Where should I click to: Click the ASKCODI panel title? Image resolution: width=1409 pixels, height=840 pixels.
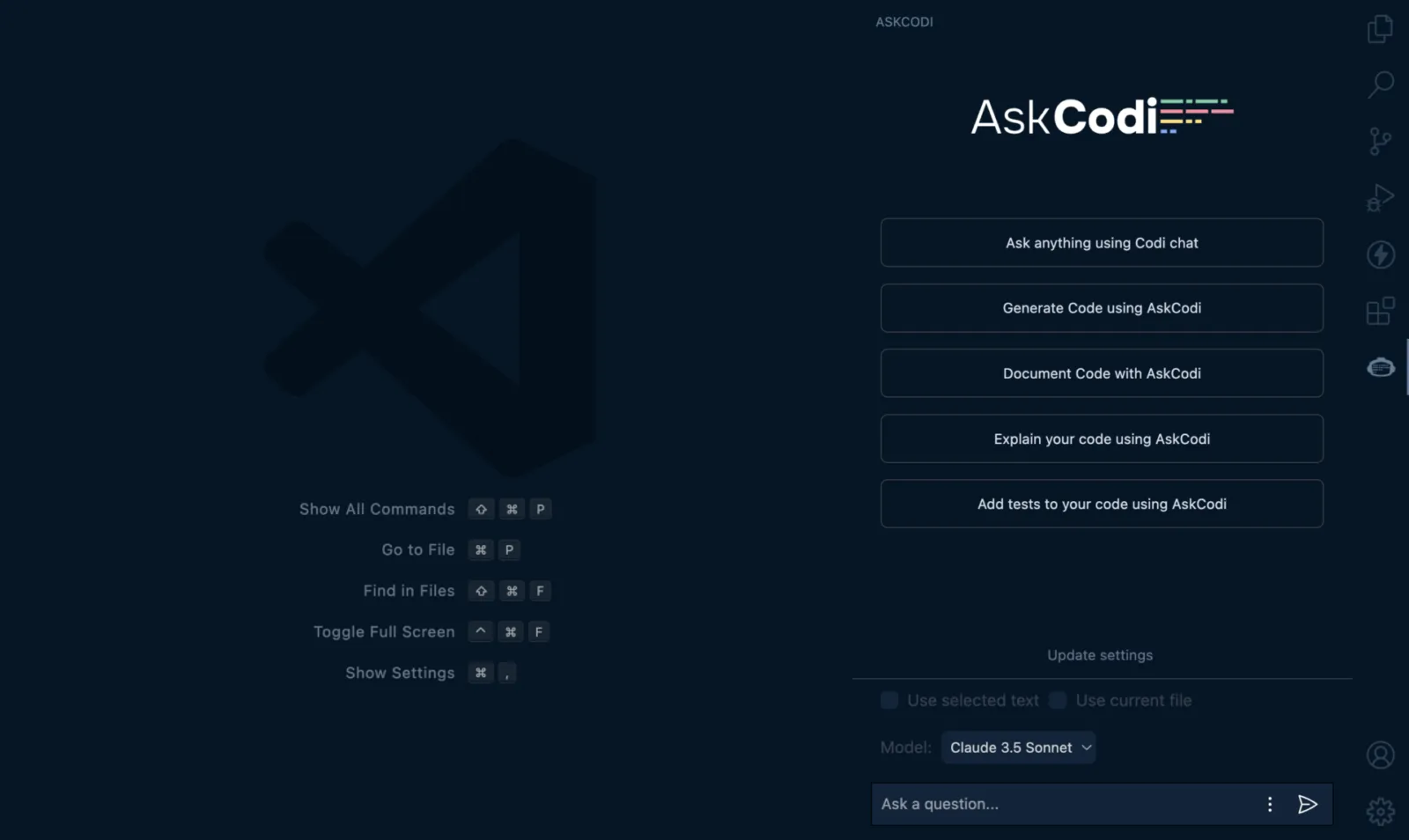(904, 22)
